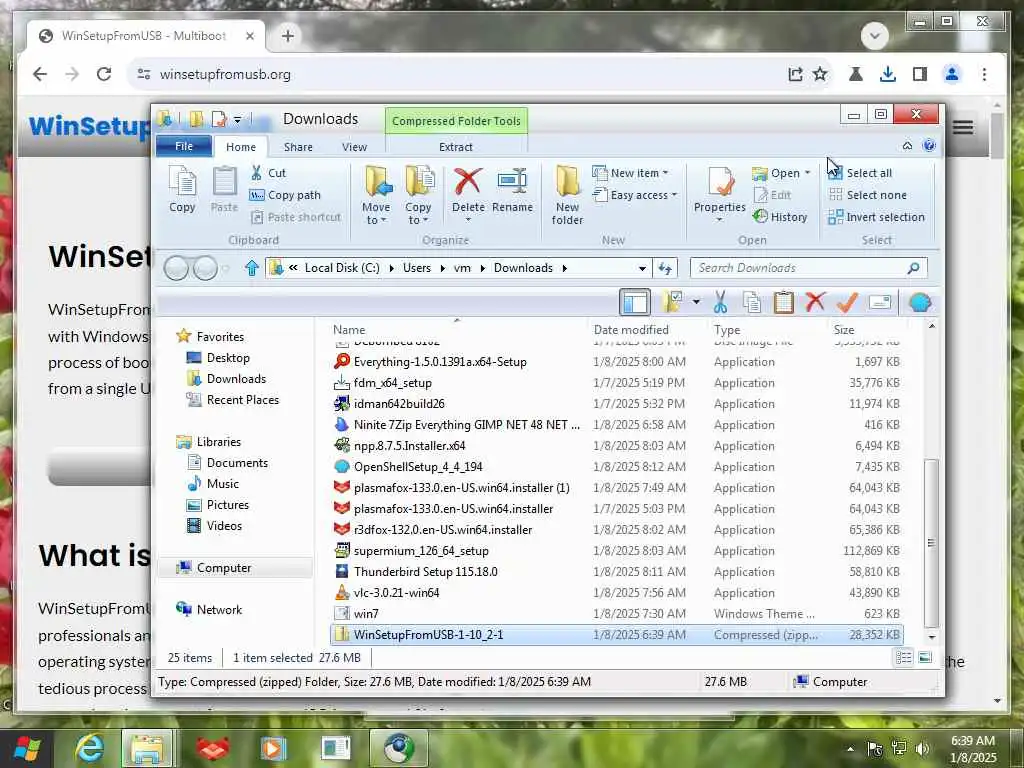
Task: Switch to the Share ribbon tab
Action: pyautogui.click(x=298, y=147)
